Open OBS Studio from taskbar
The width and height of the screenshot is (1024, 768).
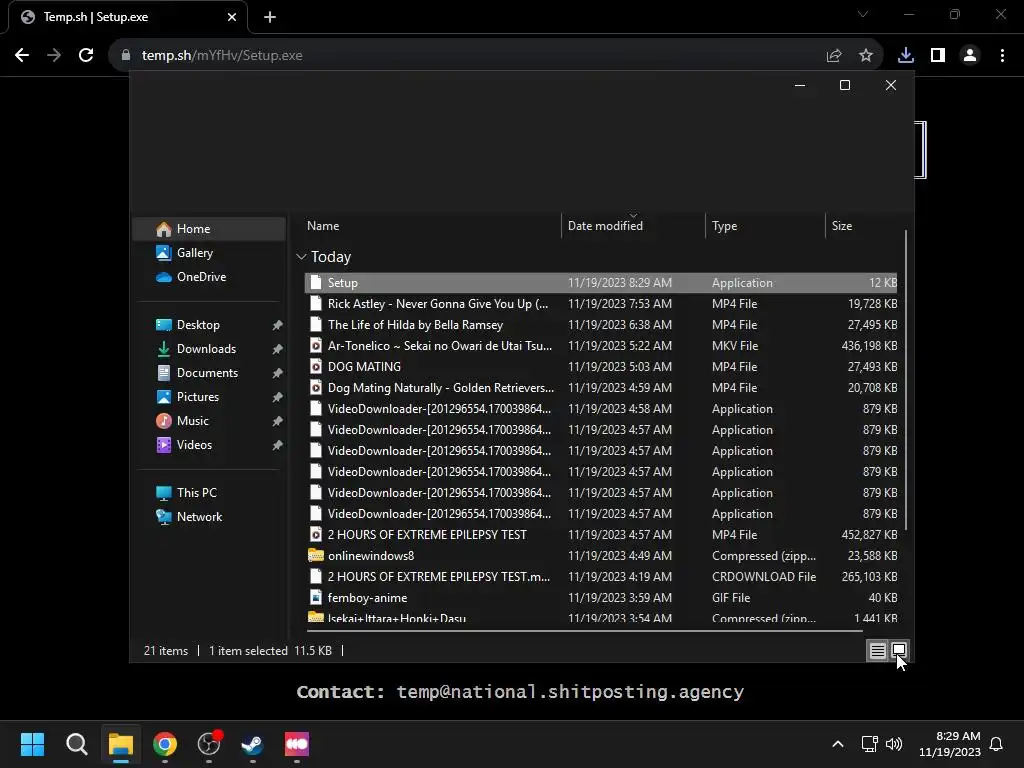pos(209,744)
